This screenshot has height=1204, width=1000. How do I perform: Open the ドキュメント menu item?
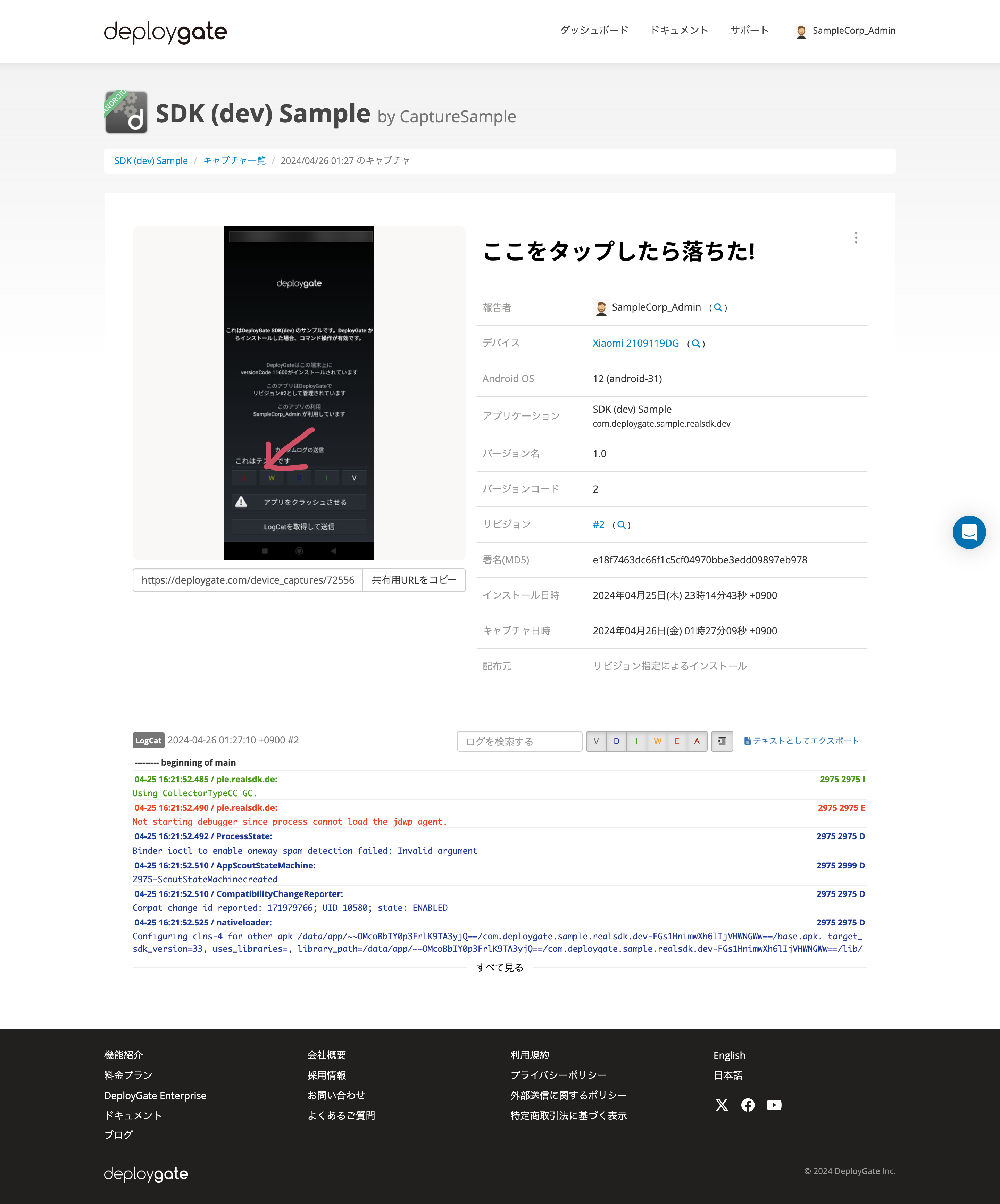680,30
